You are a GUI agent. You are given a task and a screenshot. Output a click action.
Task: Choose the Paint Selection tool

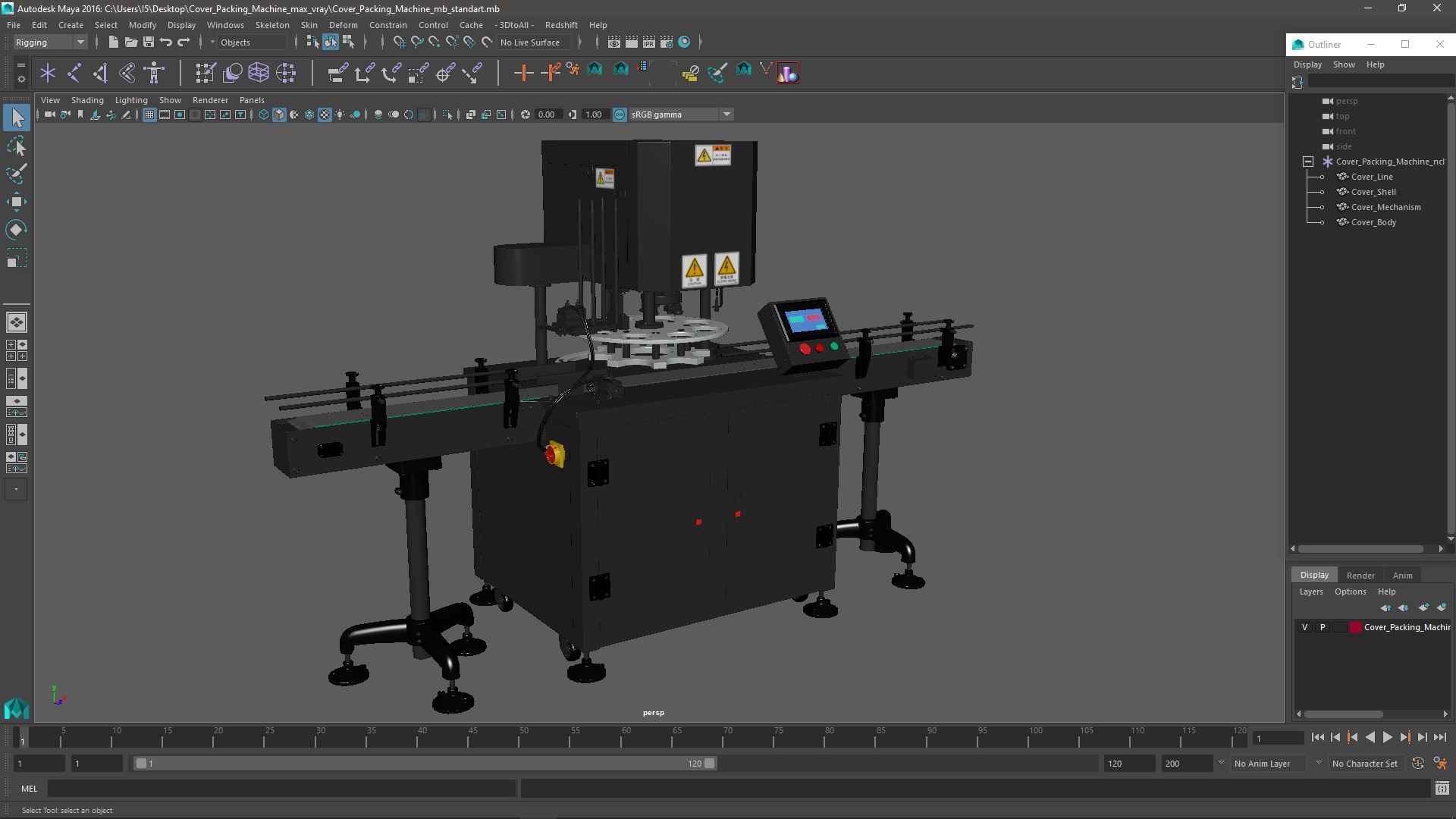point(17,174)
